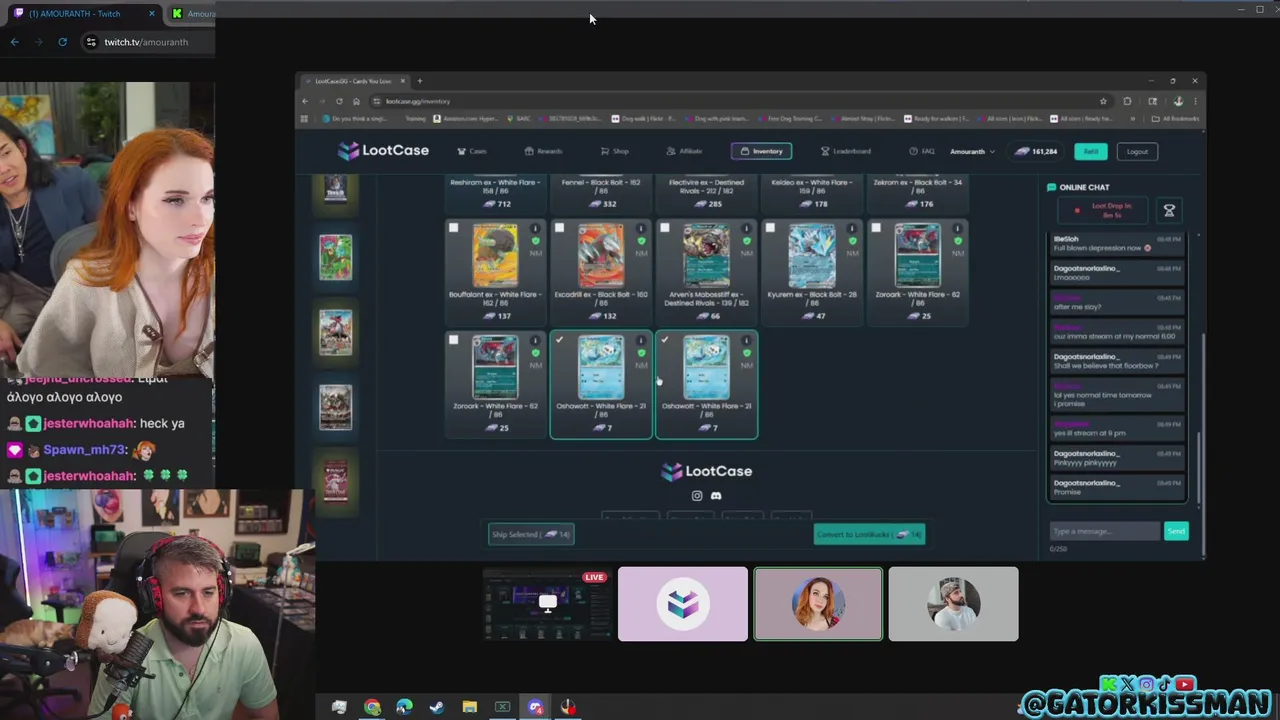Tick the bottom-row Zoroark card checkbox
1280x720 pixels.
point(453,340)
